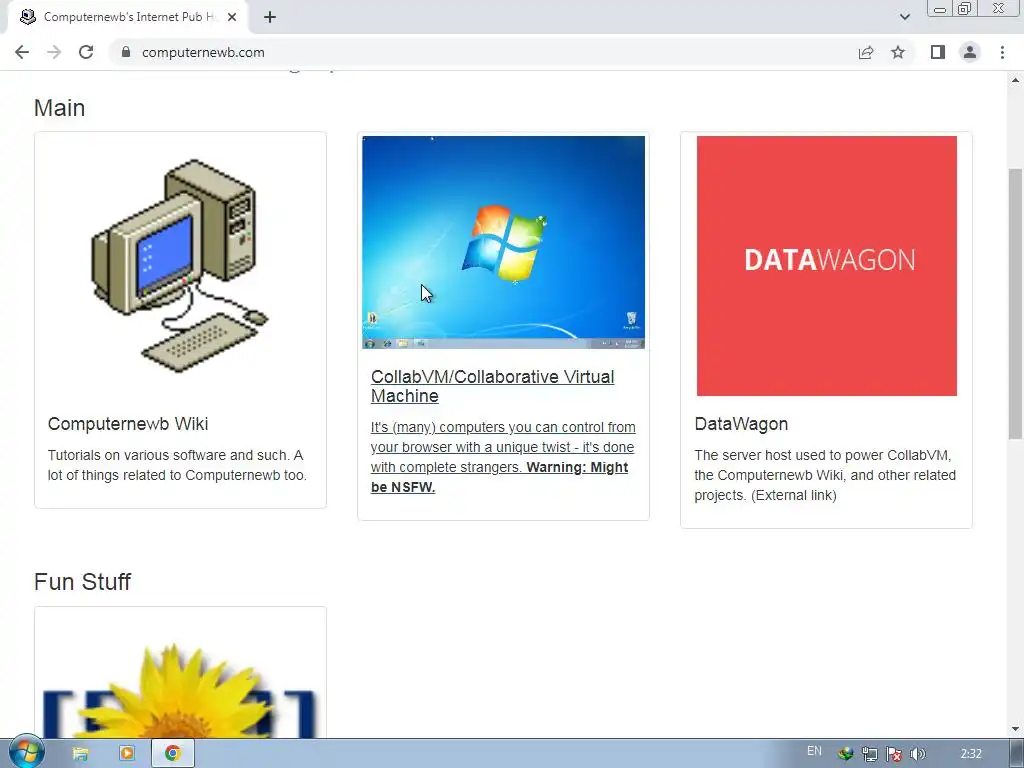
Task: Open the sunflower image under Fun Stuff
Action: click(180, 689)
